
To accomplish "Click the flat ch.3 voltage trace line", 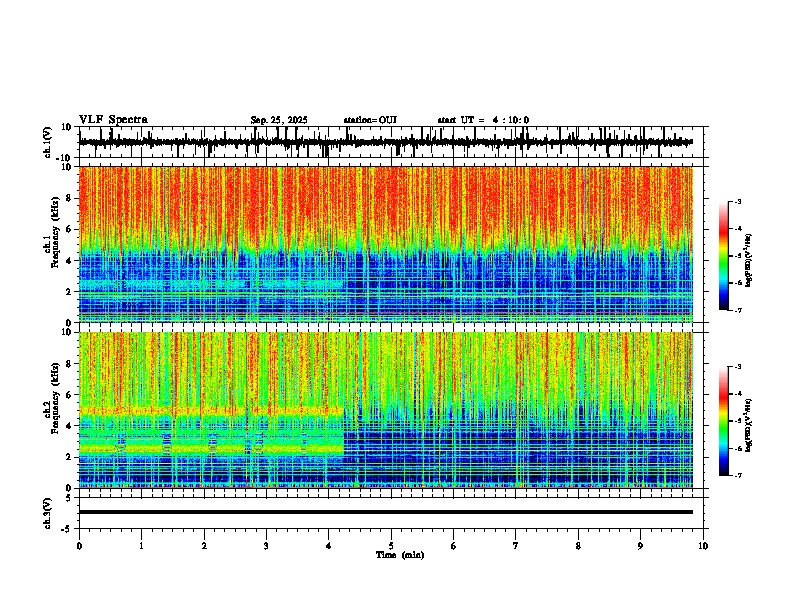I will [x=386, y=512].
